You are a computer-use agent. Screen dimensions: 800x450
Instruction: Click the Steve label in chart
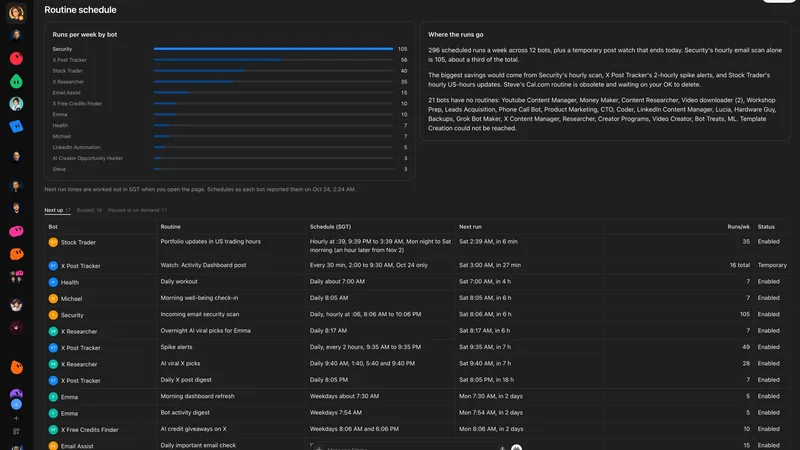(x=59, y=169)
